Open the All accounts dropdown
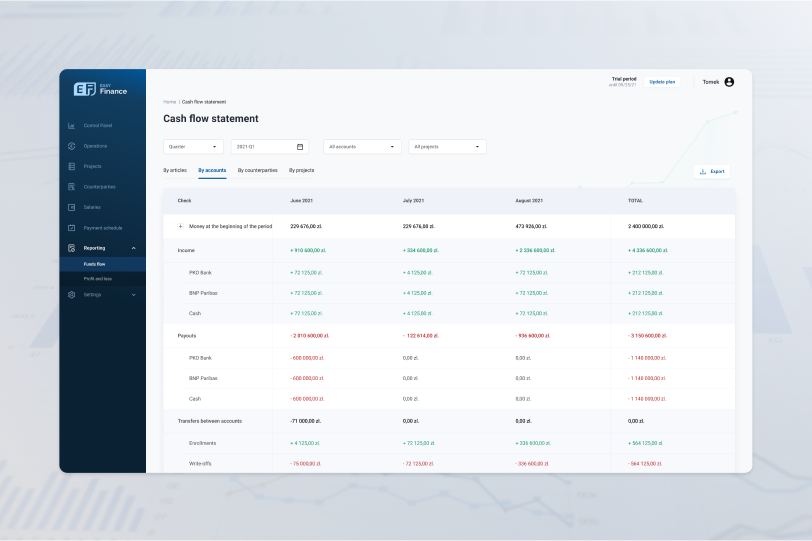The width and height of the screenshot is (812, 541). tap(362, 147)
